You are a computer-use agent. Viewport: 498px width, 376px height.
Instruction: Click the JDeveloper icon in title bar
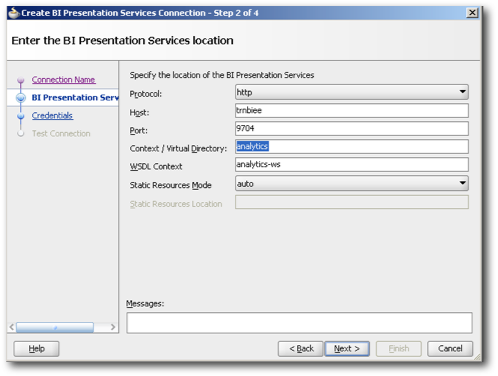(x=14, y=13)
